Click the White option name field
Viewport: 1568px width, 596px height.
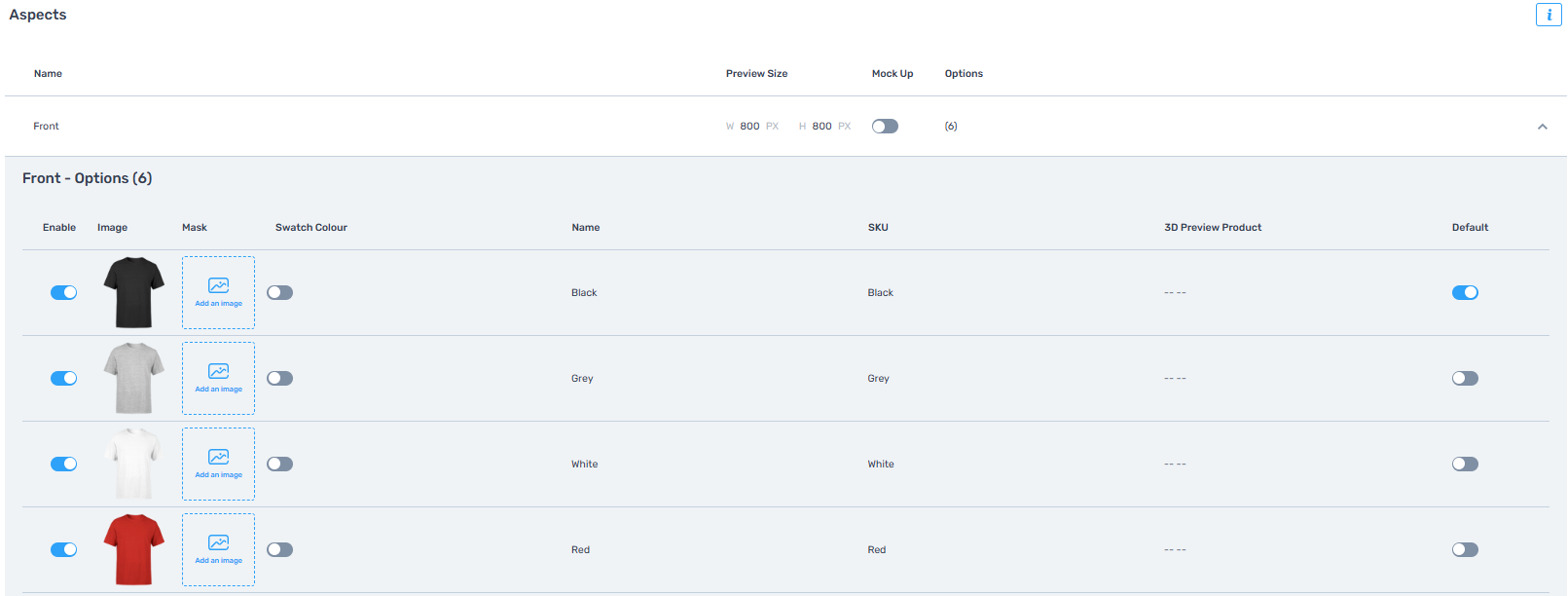coord(585,464)
